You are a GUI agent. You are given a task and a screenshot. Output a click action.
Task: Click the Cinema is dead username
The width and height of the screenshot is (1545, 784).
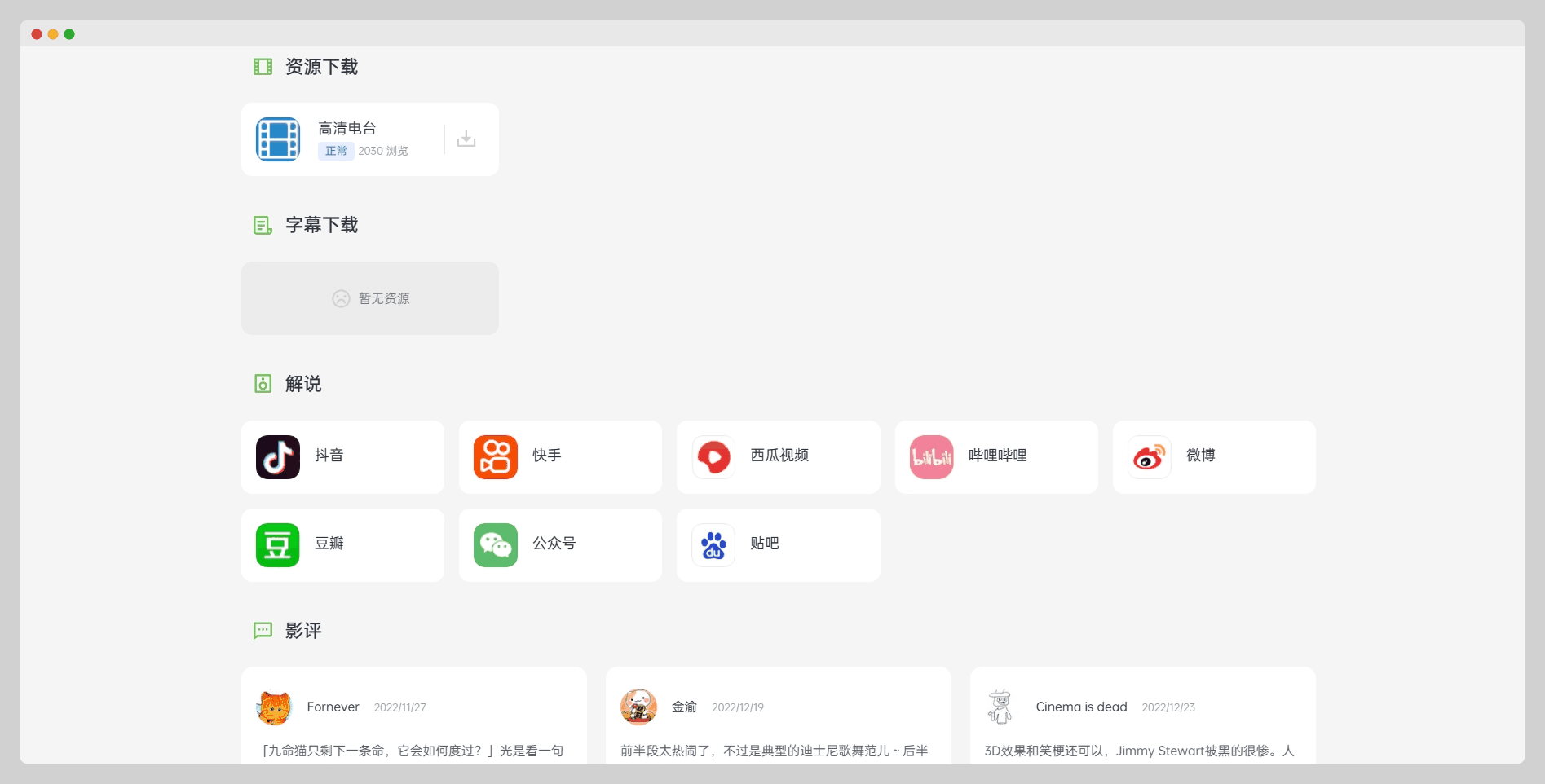[1081, 707]
